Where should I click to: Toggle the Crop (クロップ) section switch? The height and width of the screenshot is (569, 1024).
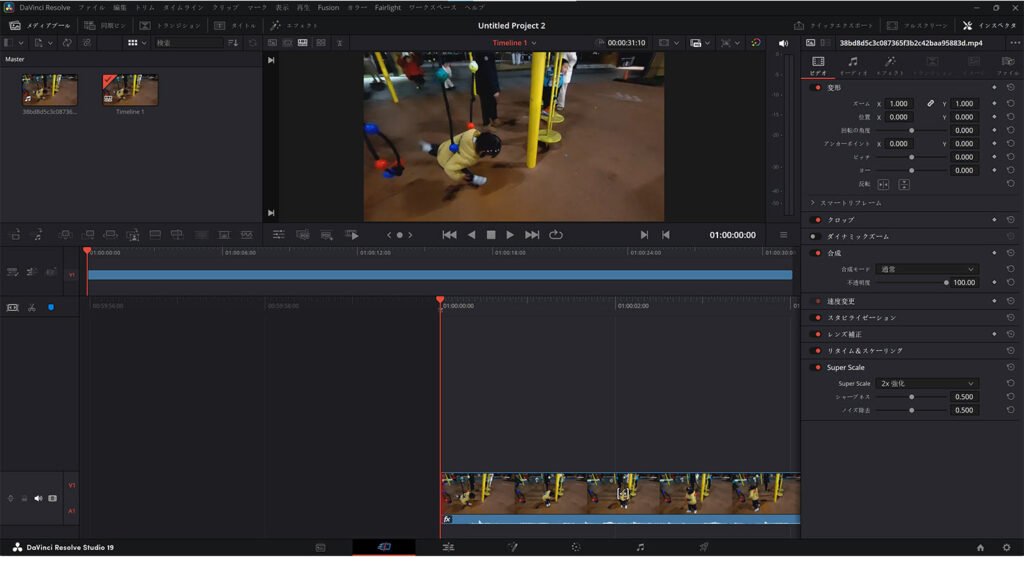(x=817, y=220)
